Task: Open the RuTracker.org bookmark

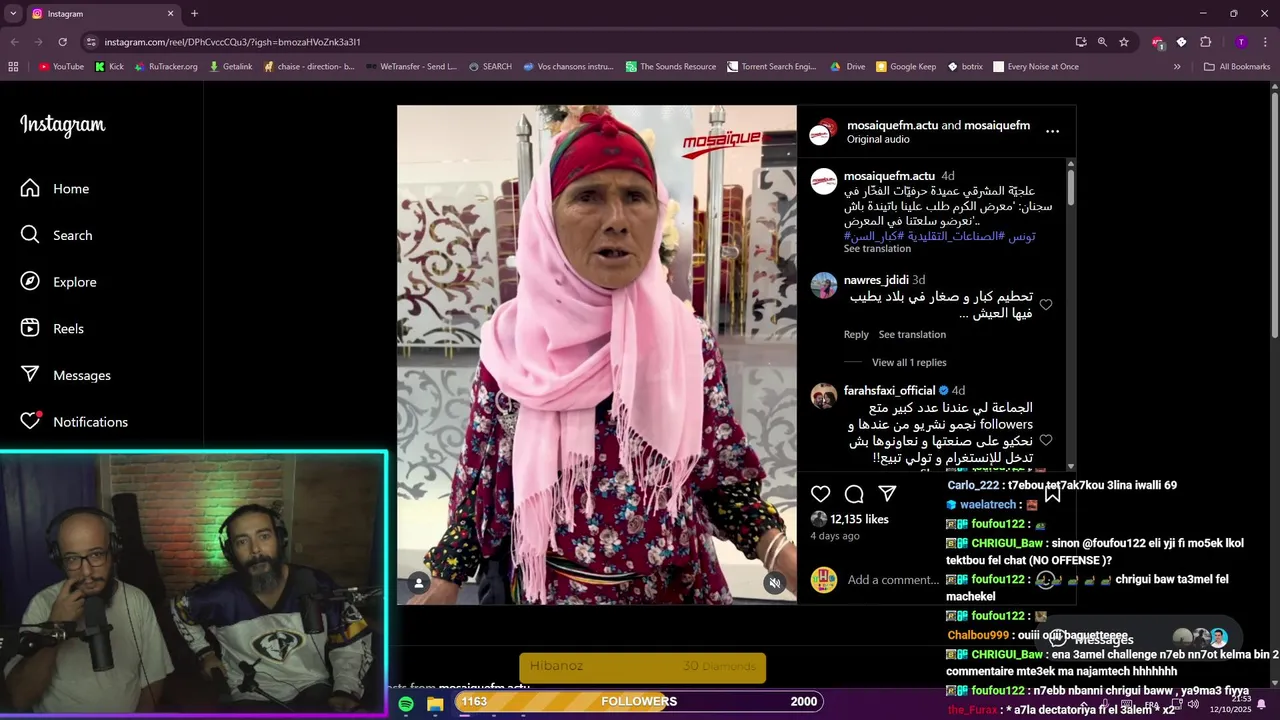Action: point(165,67)
